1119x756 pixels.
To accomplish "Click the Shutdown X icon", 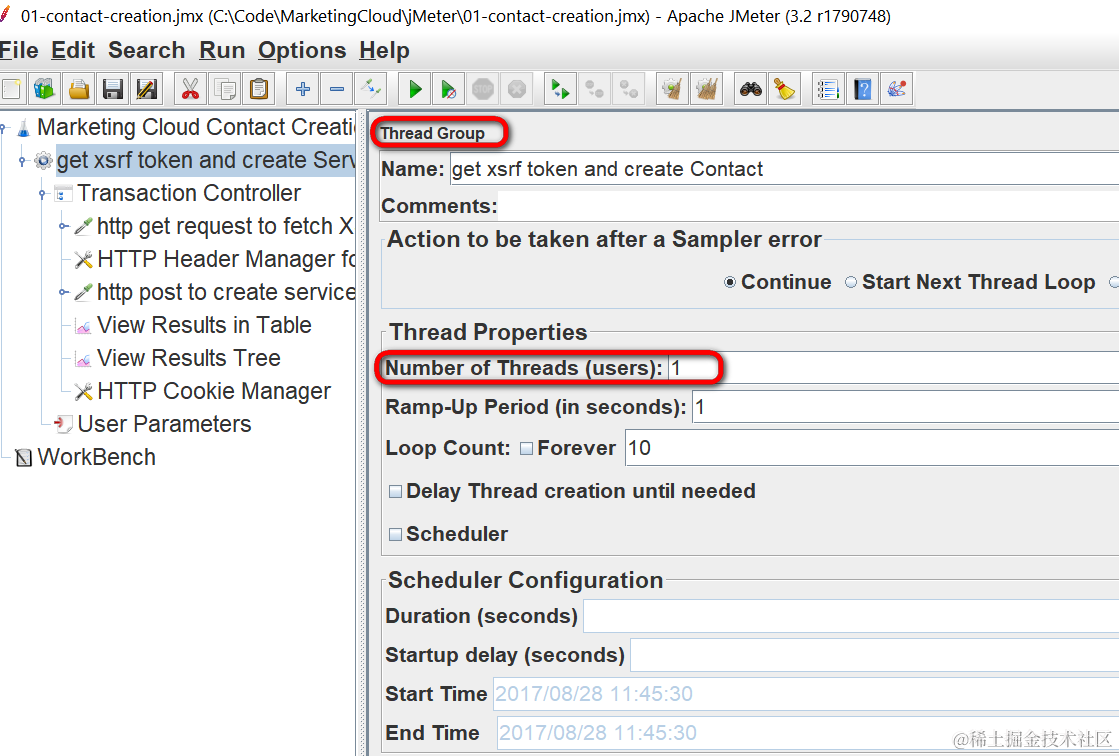I will 517,89.
